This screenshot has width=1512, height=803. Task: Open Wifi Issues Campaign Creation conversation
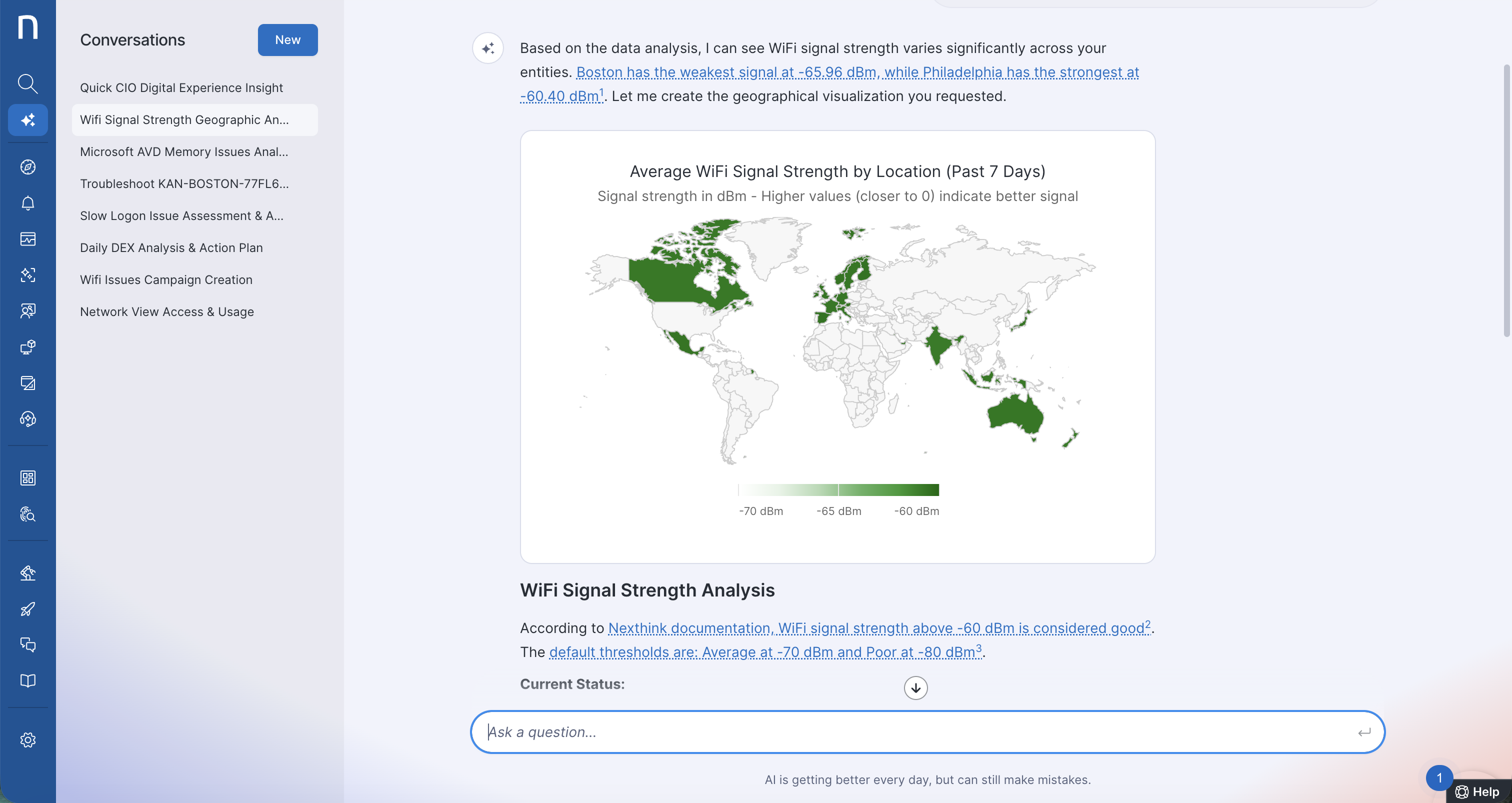pyautogui.click(x=166, y=280)
